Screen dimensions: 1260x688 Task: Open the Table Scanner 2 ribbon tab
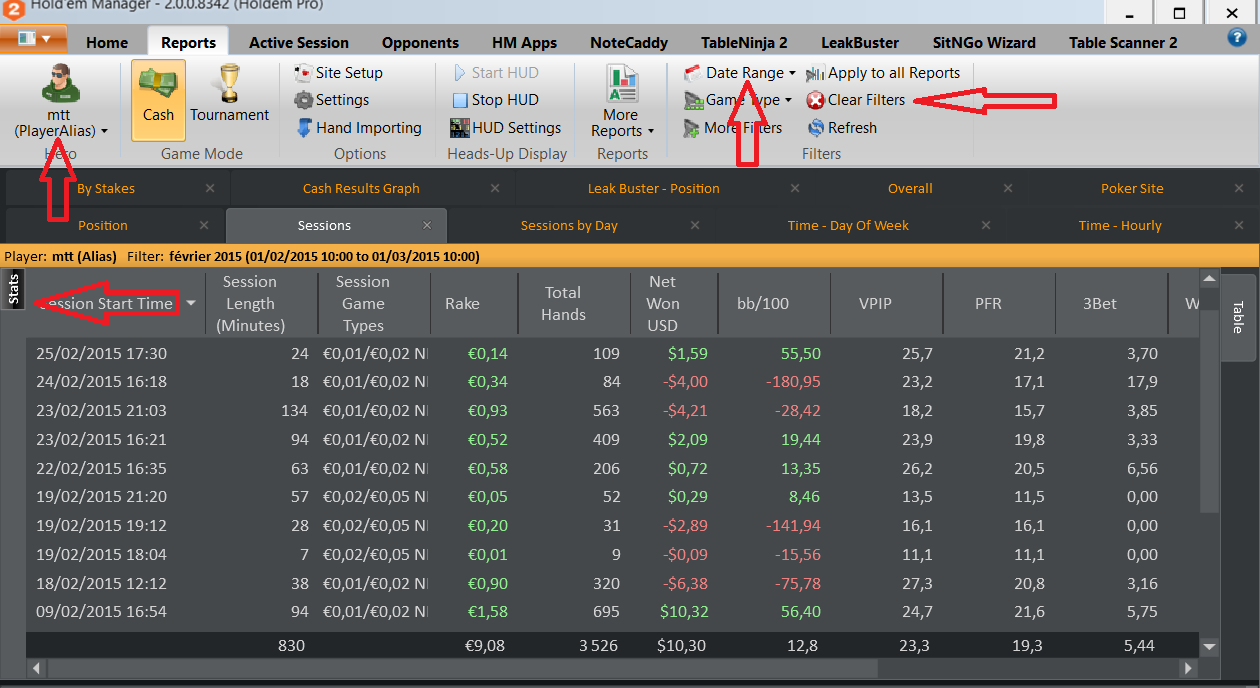click(x=1123, y=43)
